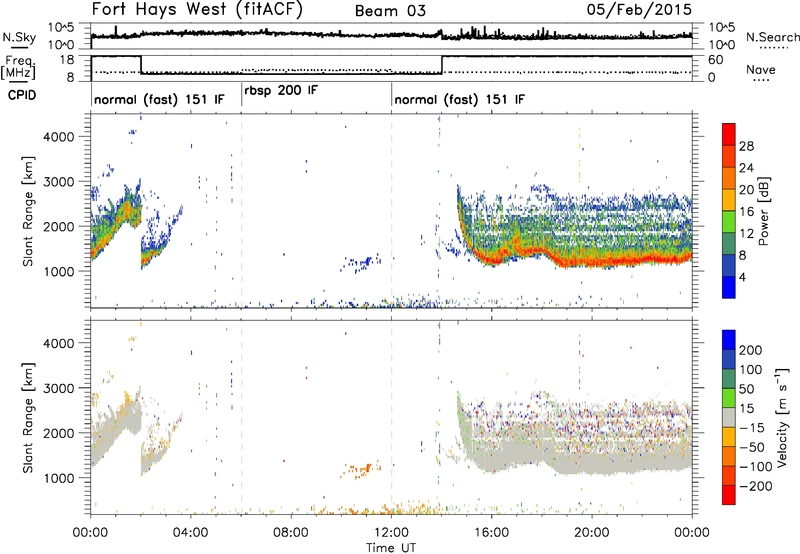Screen dimensions: 800x554
Task: Click the 'Power [dB]' colorbar title
Action: point(763,211)
